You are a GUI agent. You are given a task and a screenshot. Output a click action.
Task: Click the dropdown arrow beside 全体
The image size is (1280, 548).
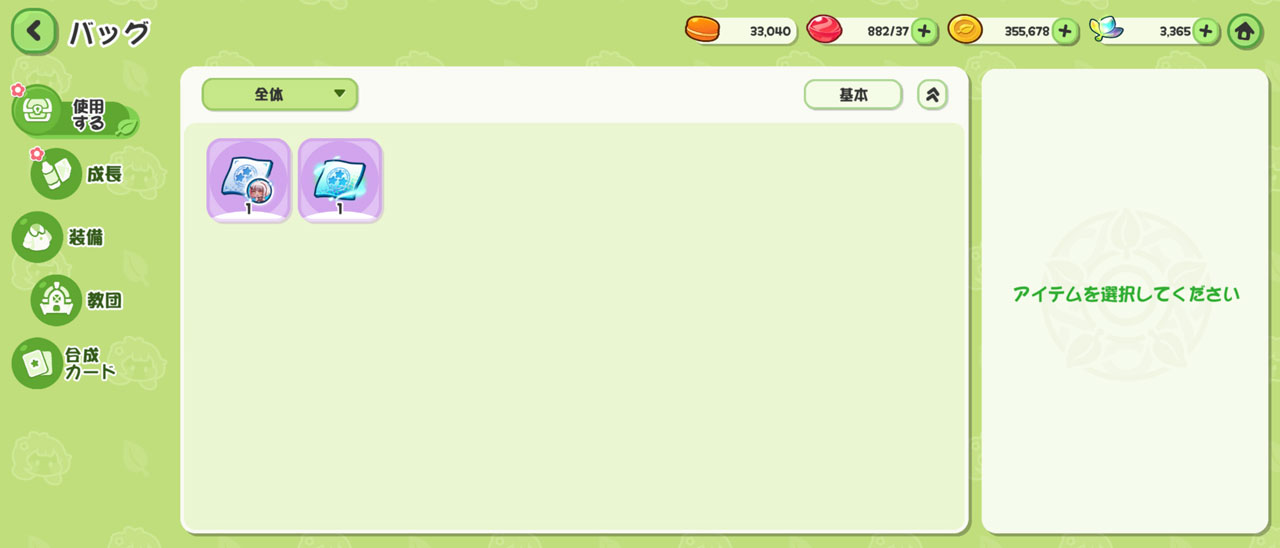point(339,94)
